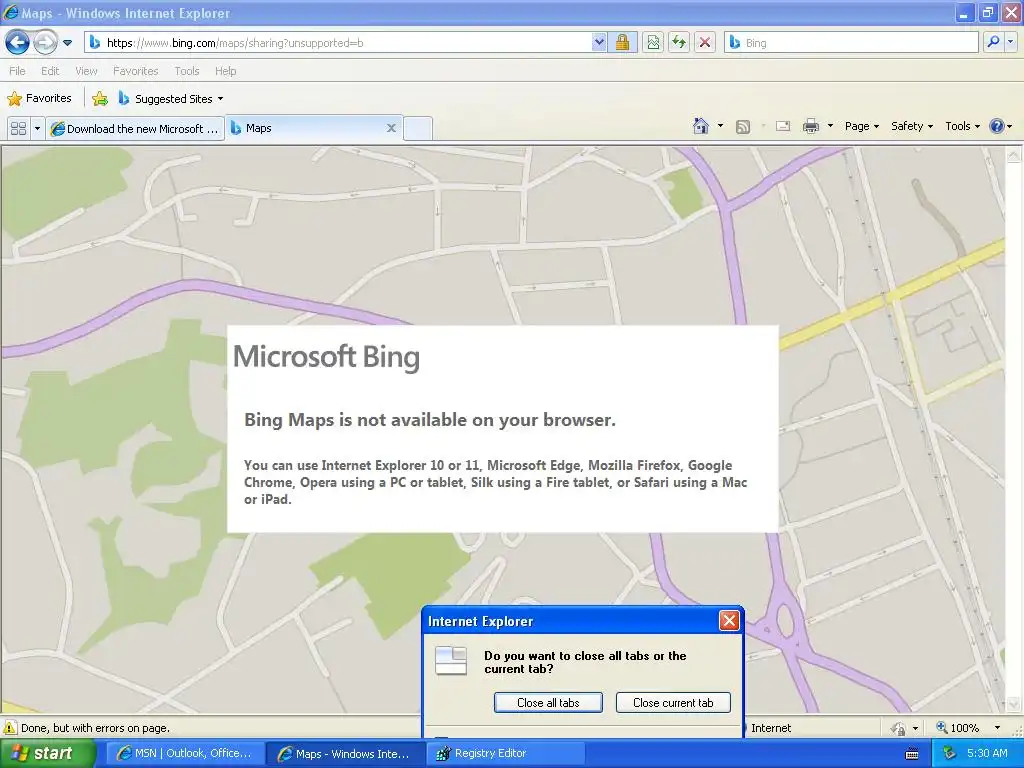Click Add to Favorites Bar icon
Viewport: 1024px width, 768px height.
pos(100,99)
